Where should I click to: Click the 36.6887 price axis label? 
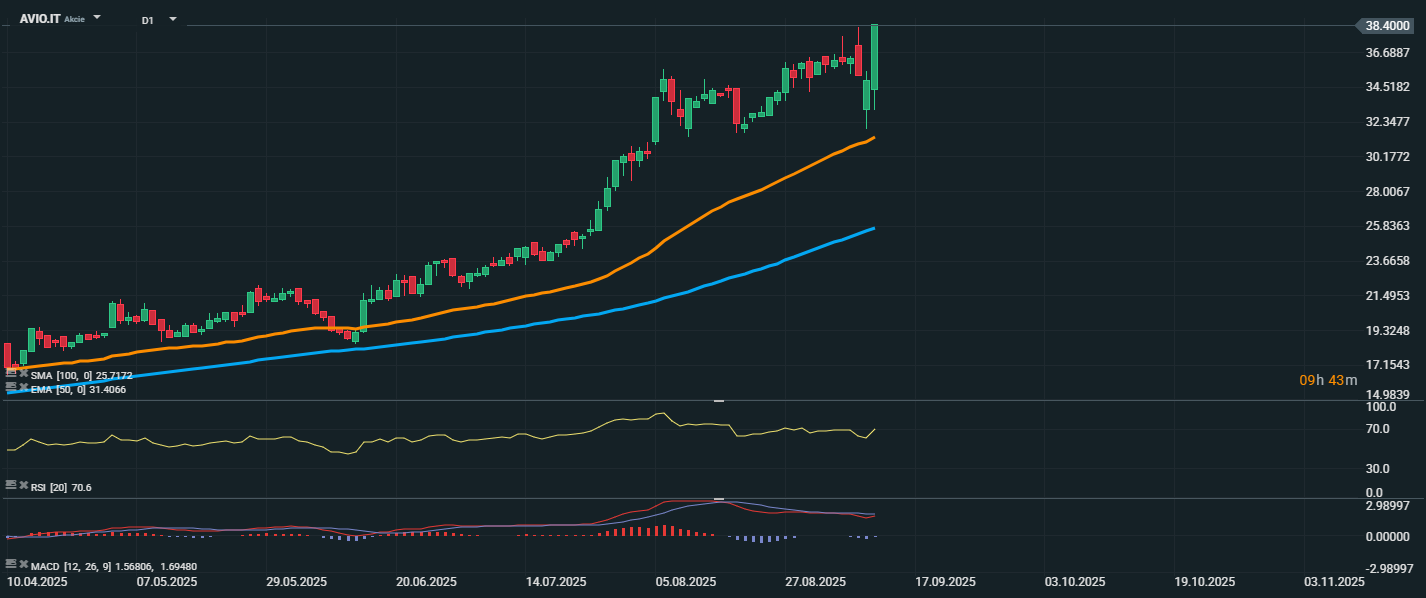1388,53
